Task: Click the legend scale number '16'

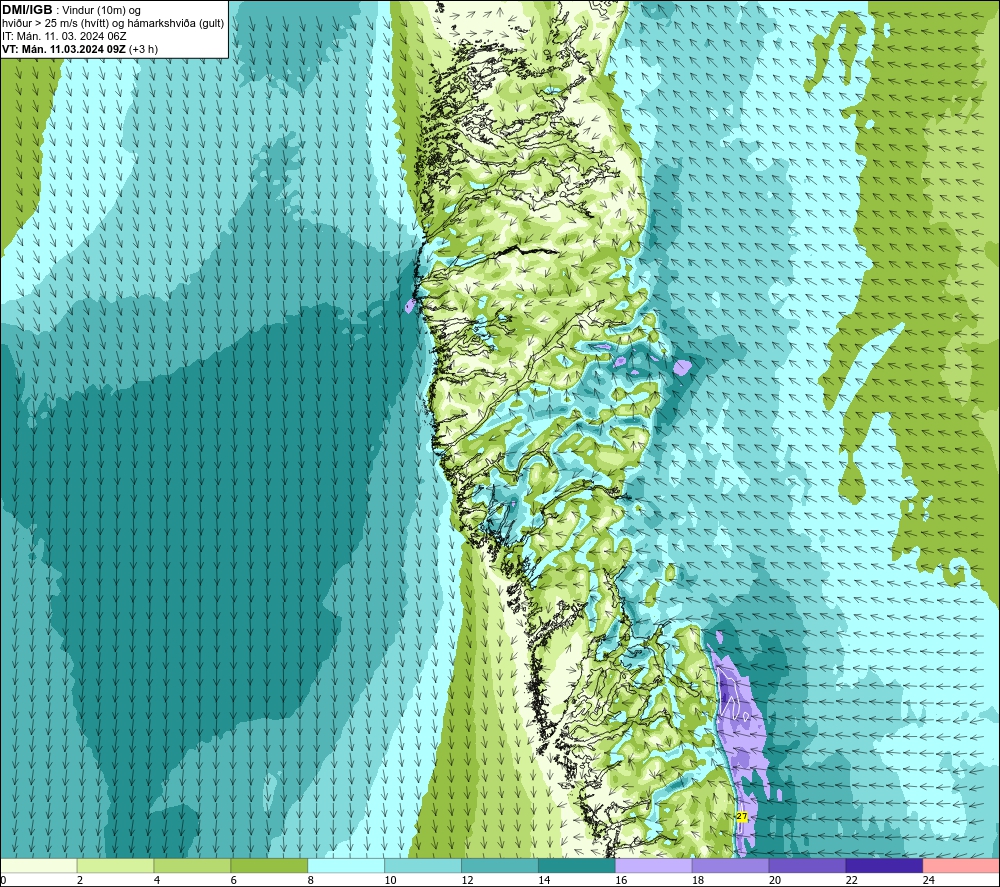Action: point(621,880)
